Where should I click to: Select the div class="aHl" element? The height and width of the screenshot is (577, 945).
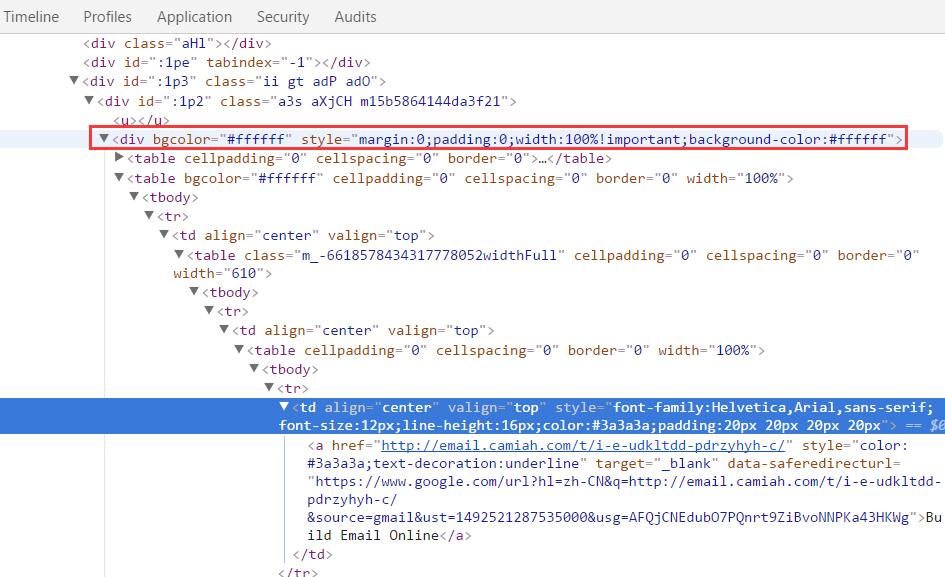point(177,43)
